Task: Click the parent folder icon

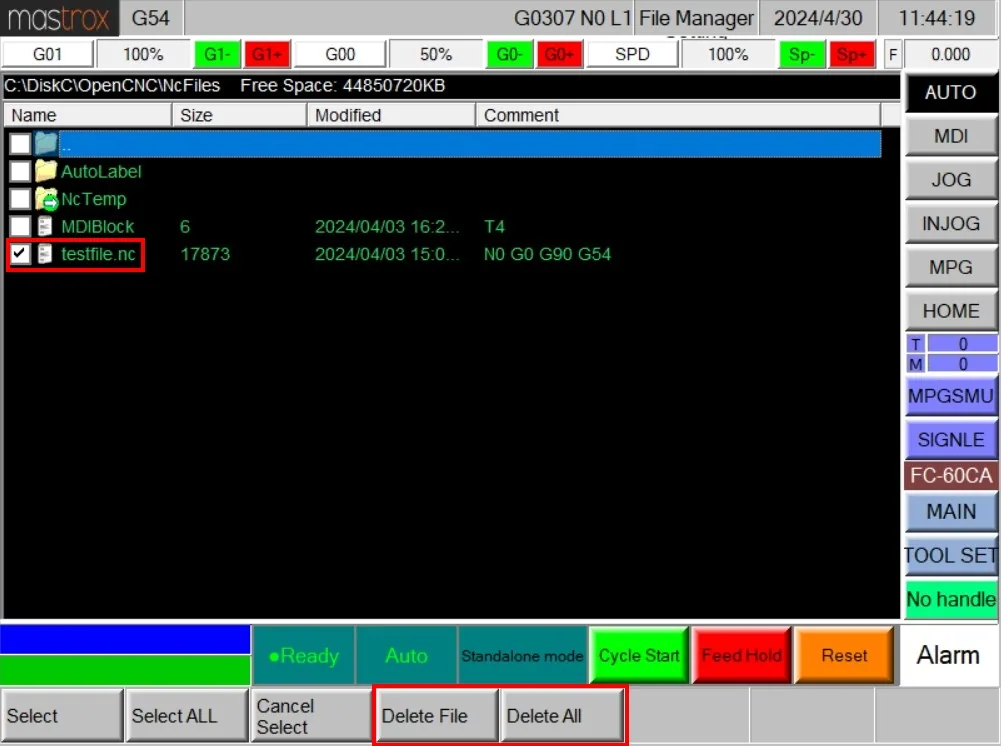Action: click(46, 144)
